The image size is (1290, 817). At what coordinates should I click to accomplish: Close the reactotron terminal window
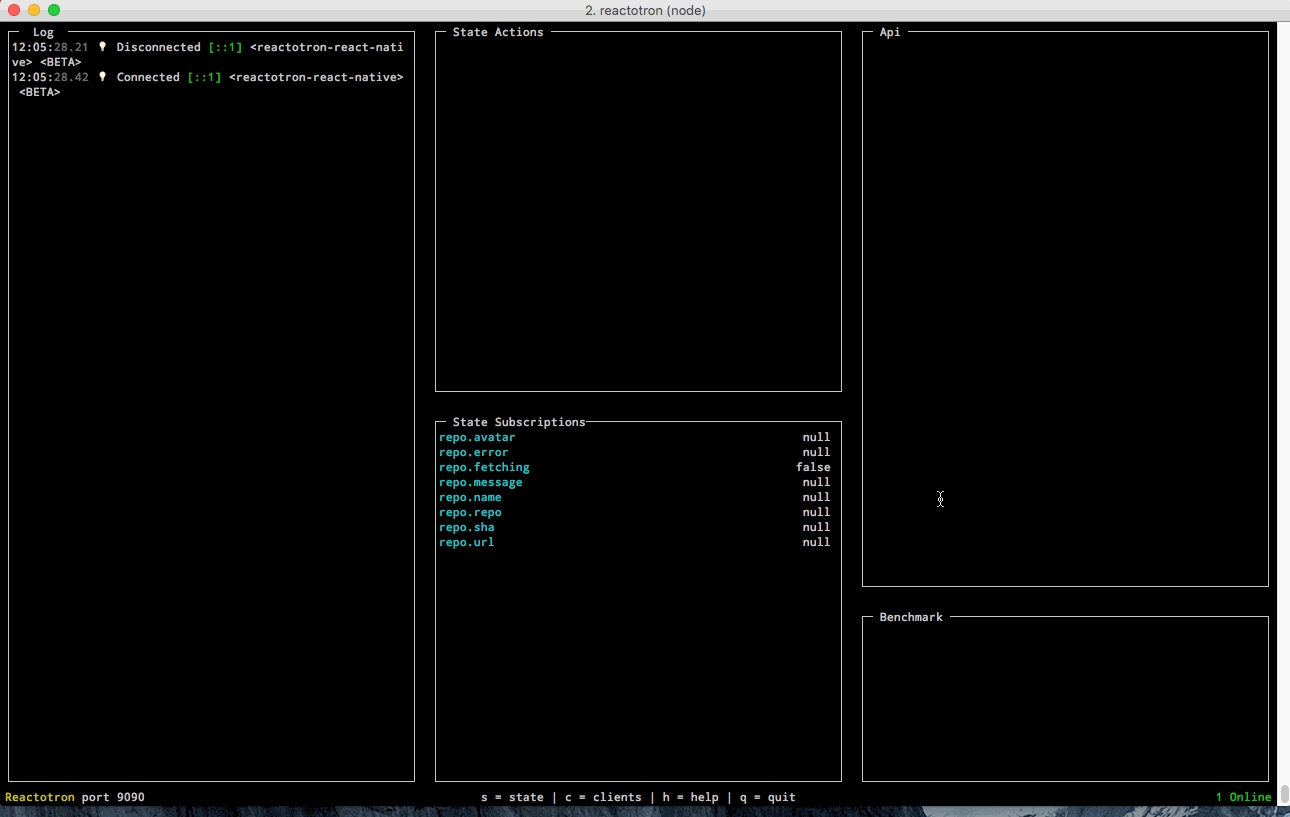pyautogui.click(x=14, y=10)
